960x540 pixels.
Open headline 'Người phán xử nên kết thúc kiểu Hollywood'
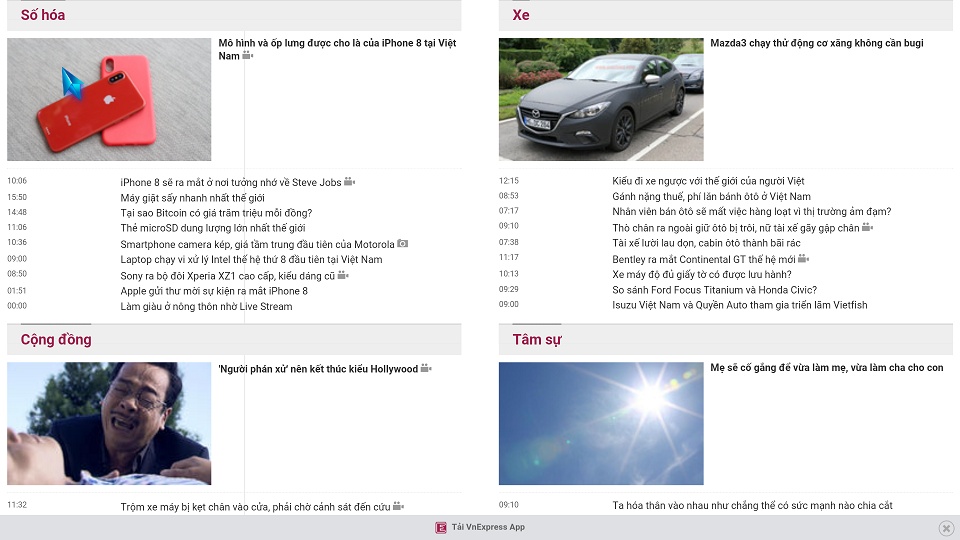[x=318, y=369]
